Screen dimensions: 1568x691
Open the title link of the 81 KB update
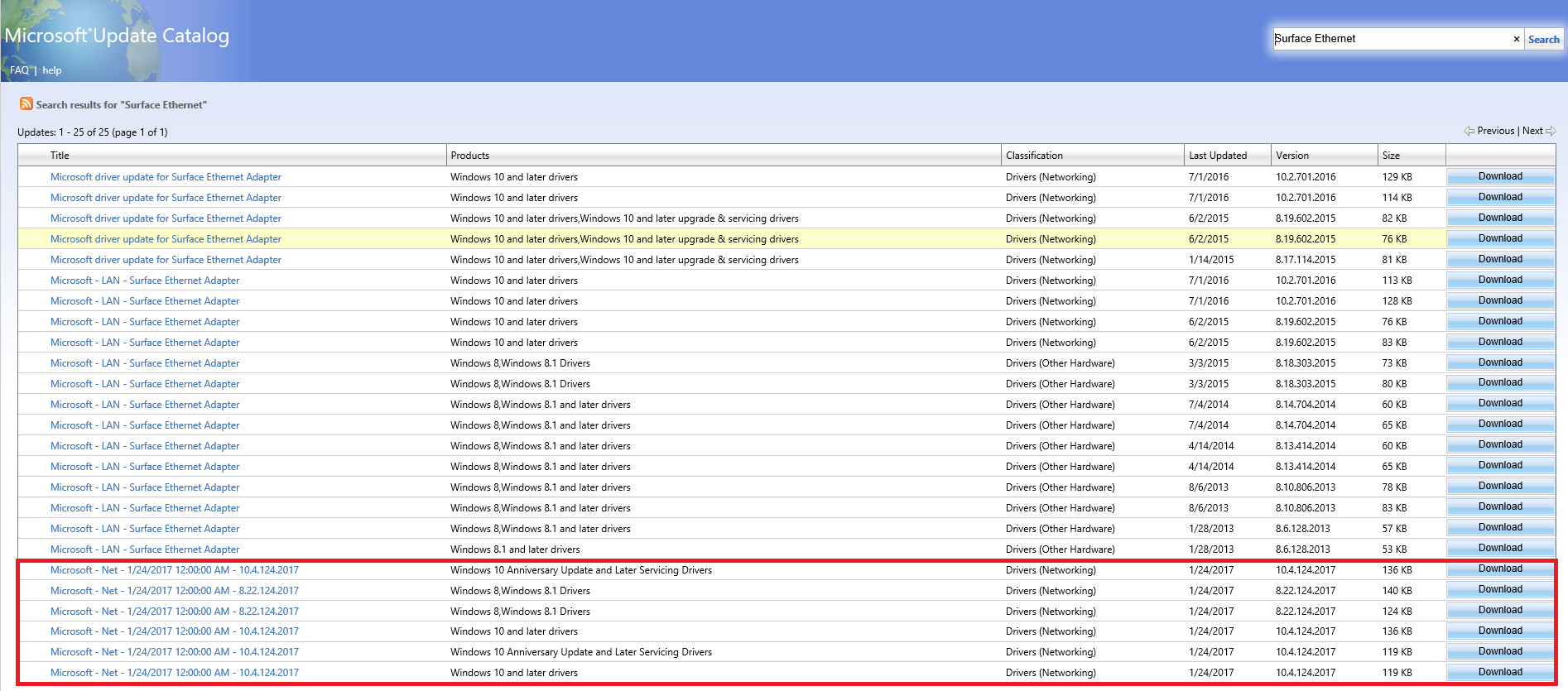pyautogui.click(x=166, y=260)
